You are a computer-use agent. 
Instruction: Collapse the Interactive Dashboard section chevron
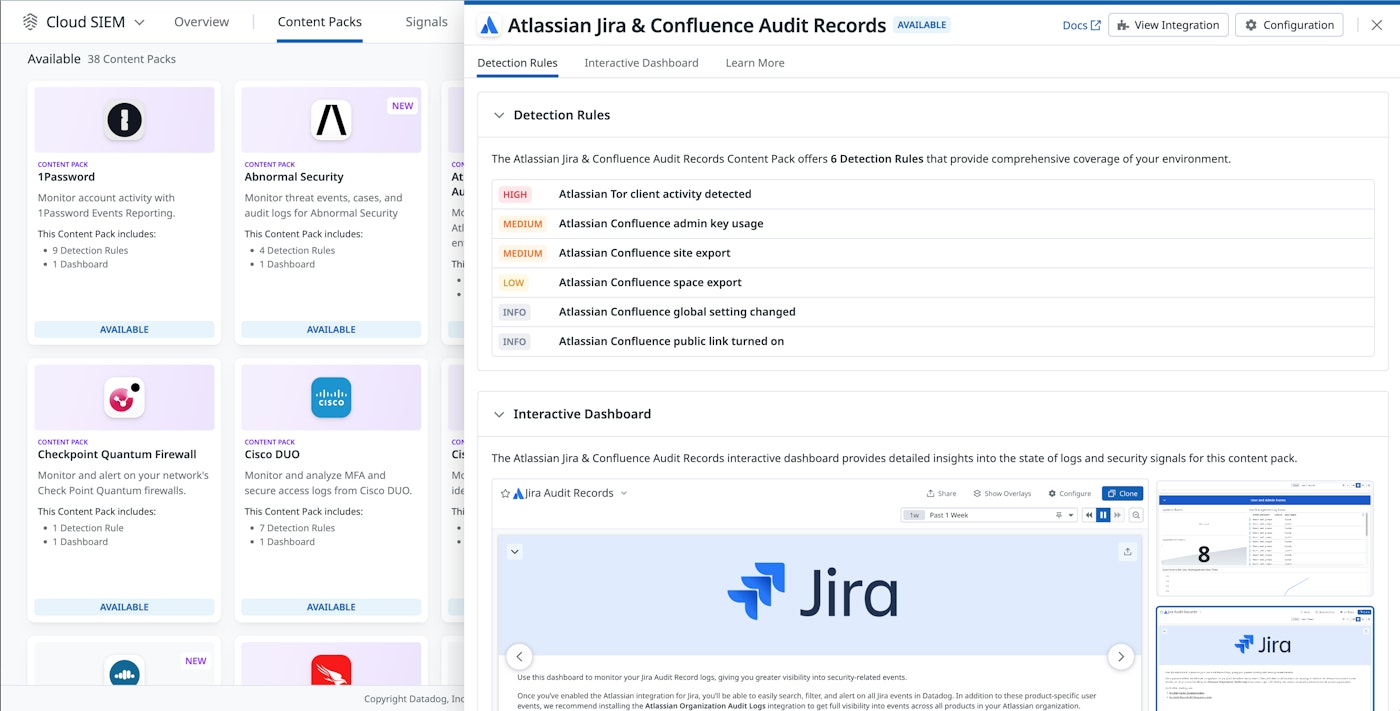(499, 414)
